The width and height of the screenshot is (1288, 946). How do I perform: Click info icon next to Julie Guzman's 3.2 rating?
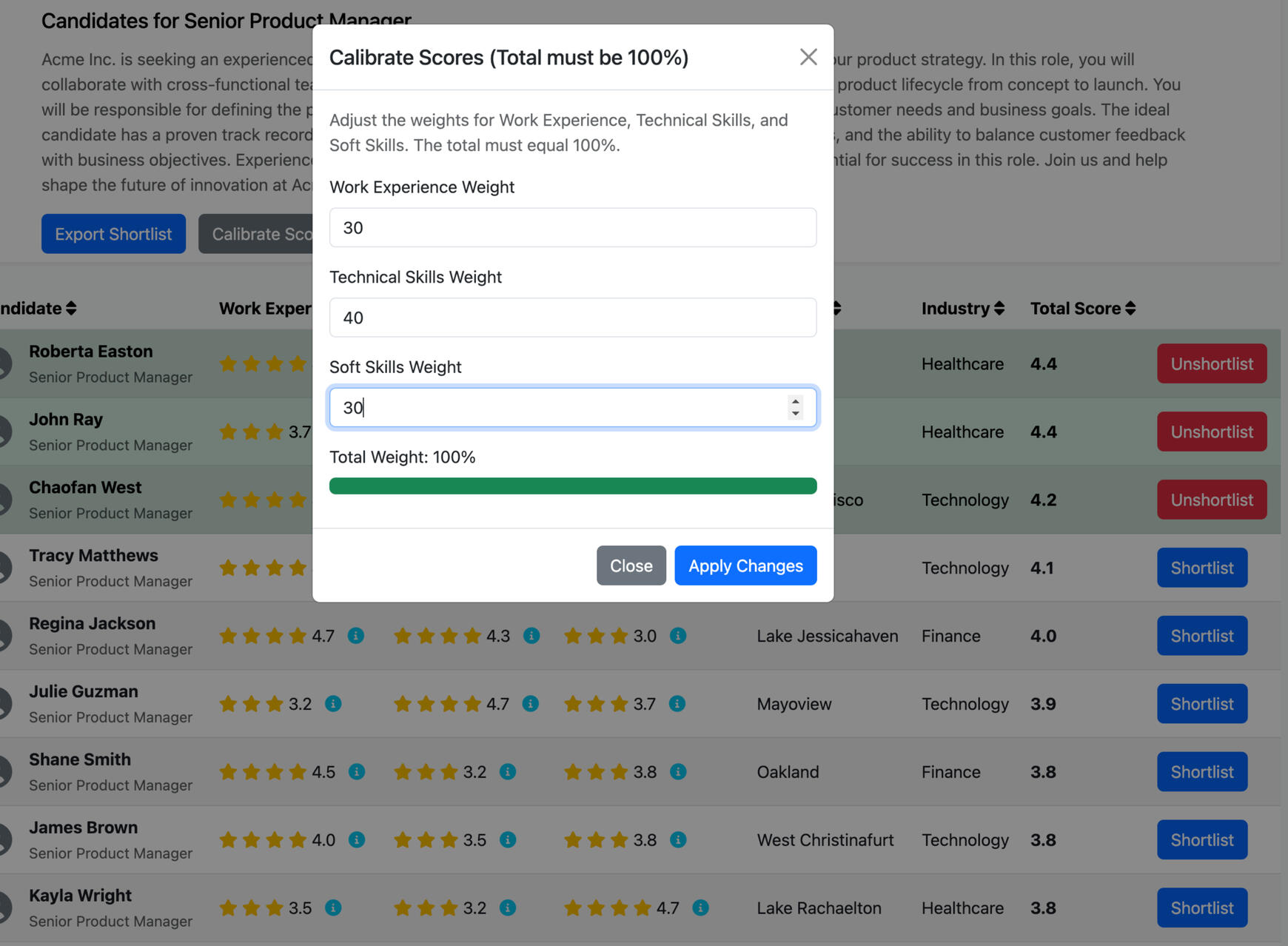[x=333, y=704]
